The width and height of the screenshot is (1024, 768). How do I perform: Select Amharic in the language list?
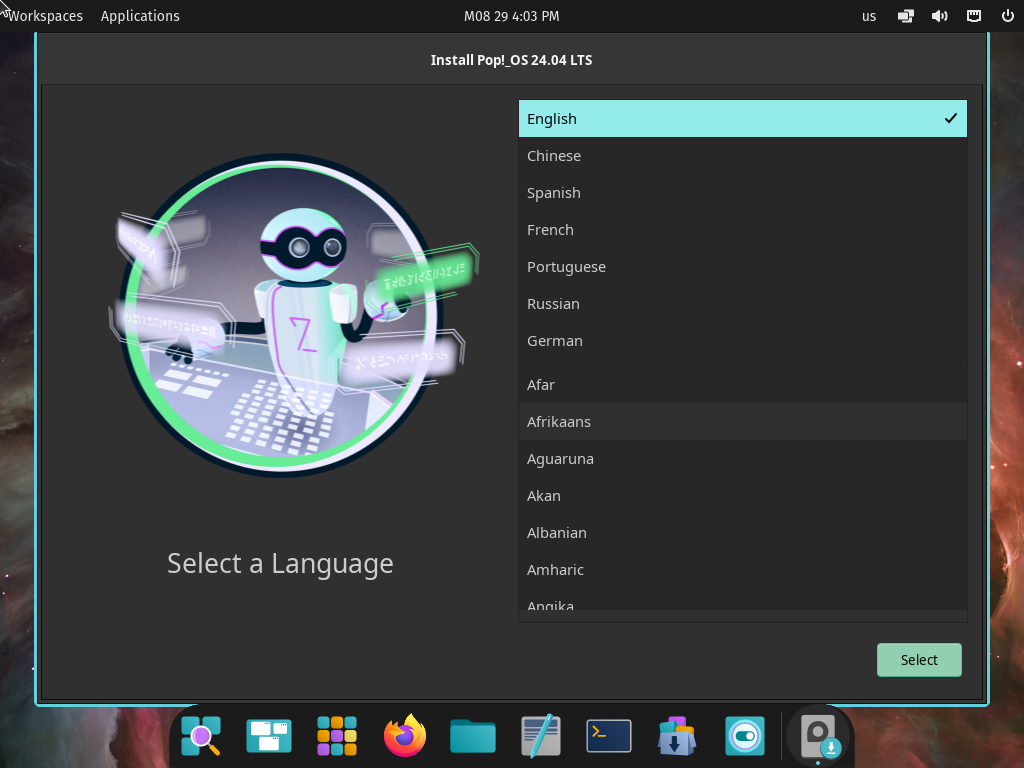[743, 570]
